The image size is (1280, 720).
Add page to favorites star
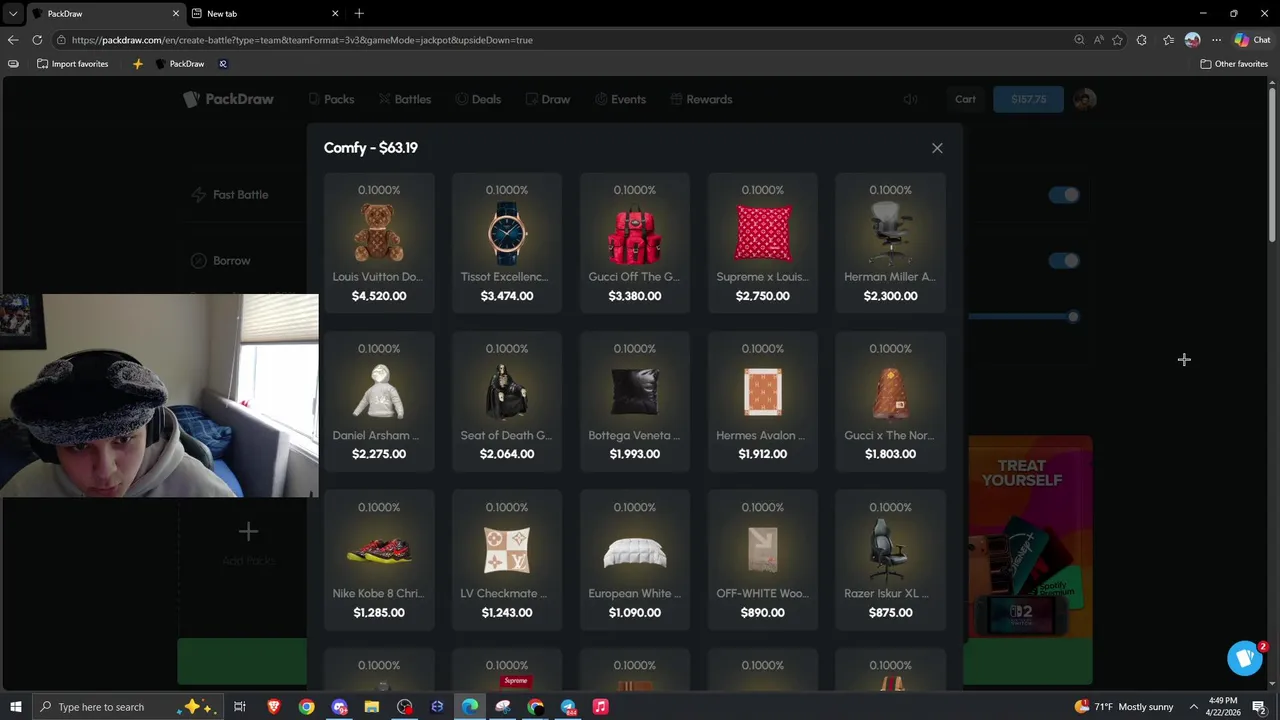1117,40
